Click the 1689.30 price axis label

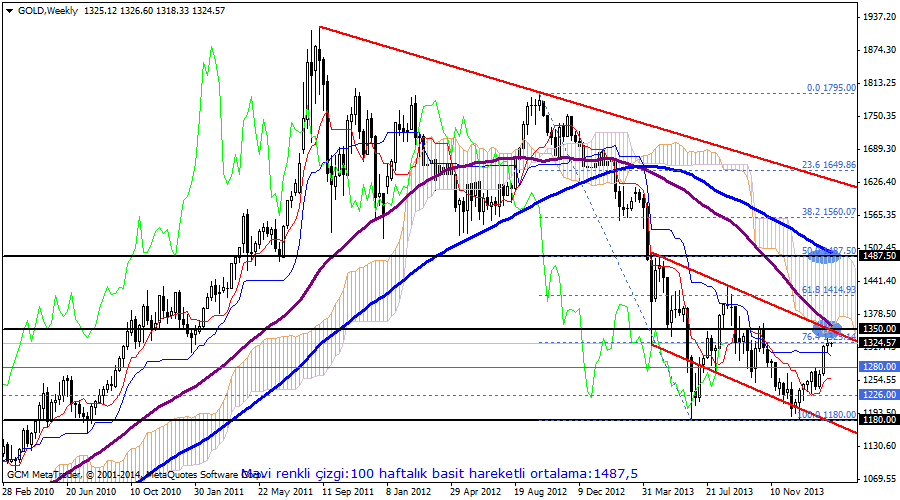point(879,149)
